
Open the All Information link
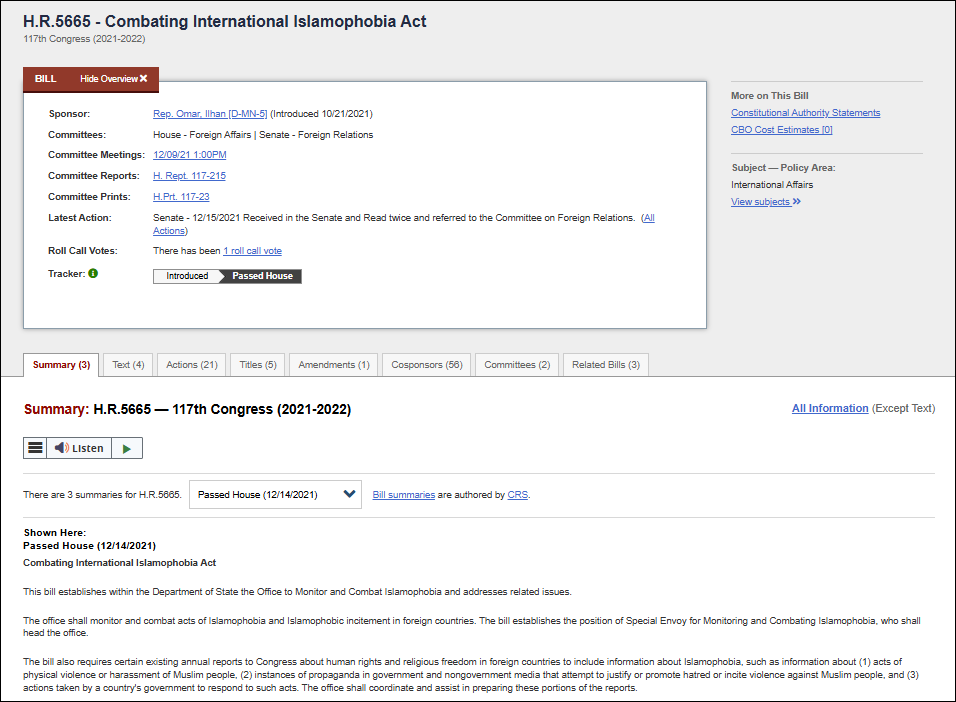coord(830,408)
